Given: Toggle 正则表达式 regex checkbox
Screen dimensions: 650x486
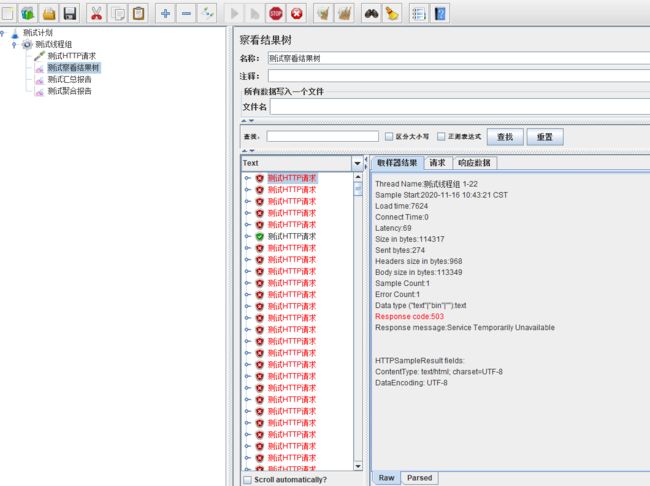Looking at the screenshot, I should (441, 136).
